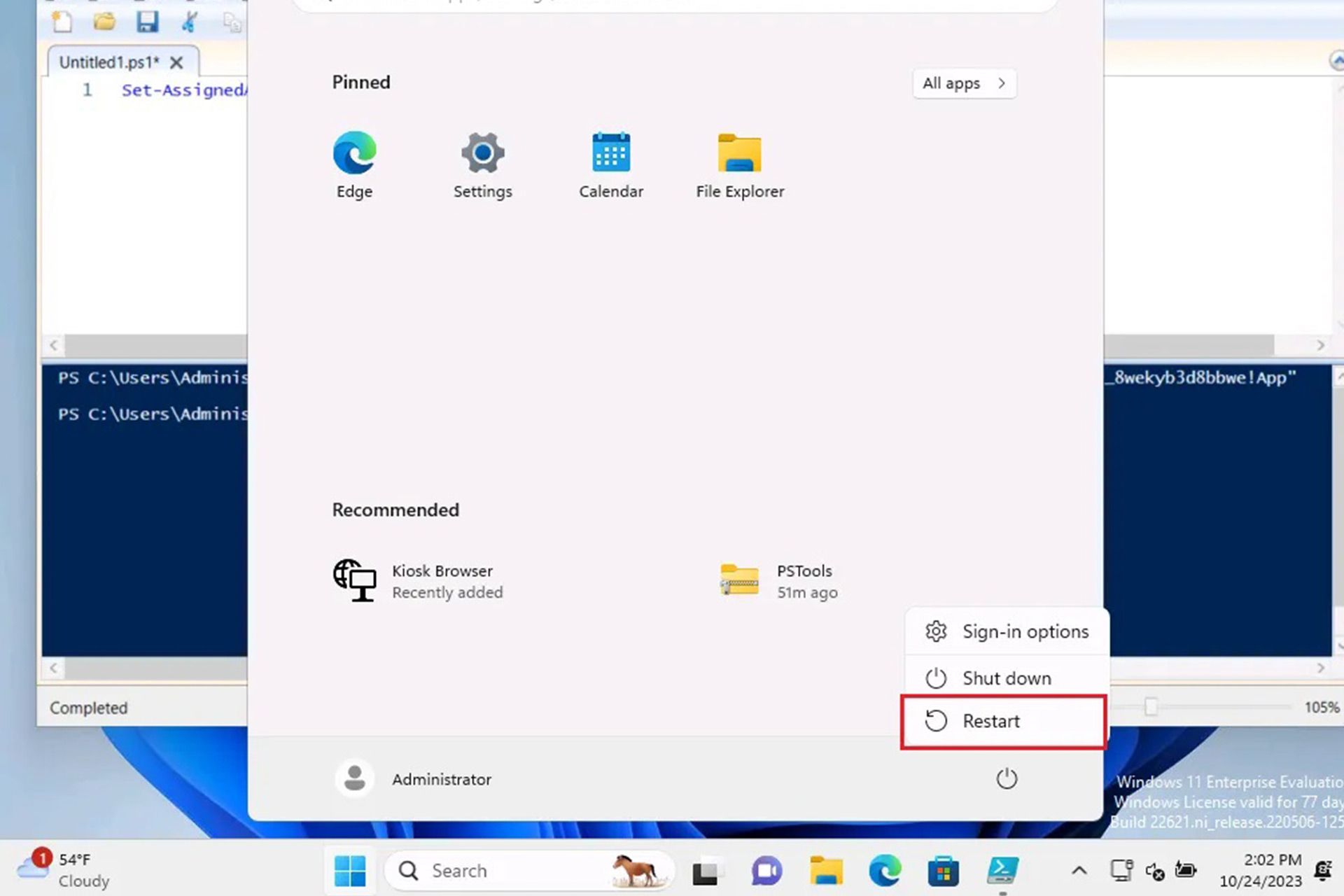
Task: Open the recommended PSTools folder
Action: pos(778,581)
